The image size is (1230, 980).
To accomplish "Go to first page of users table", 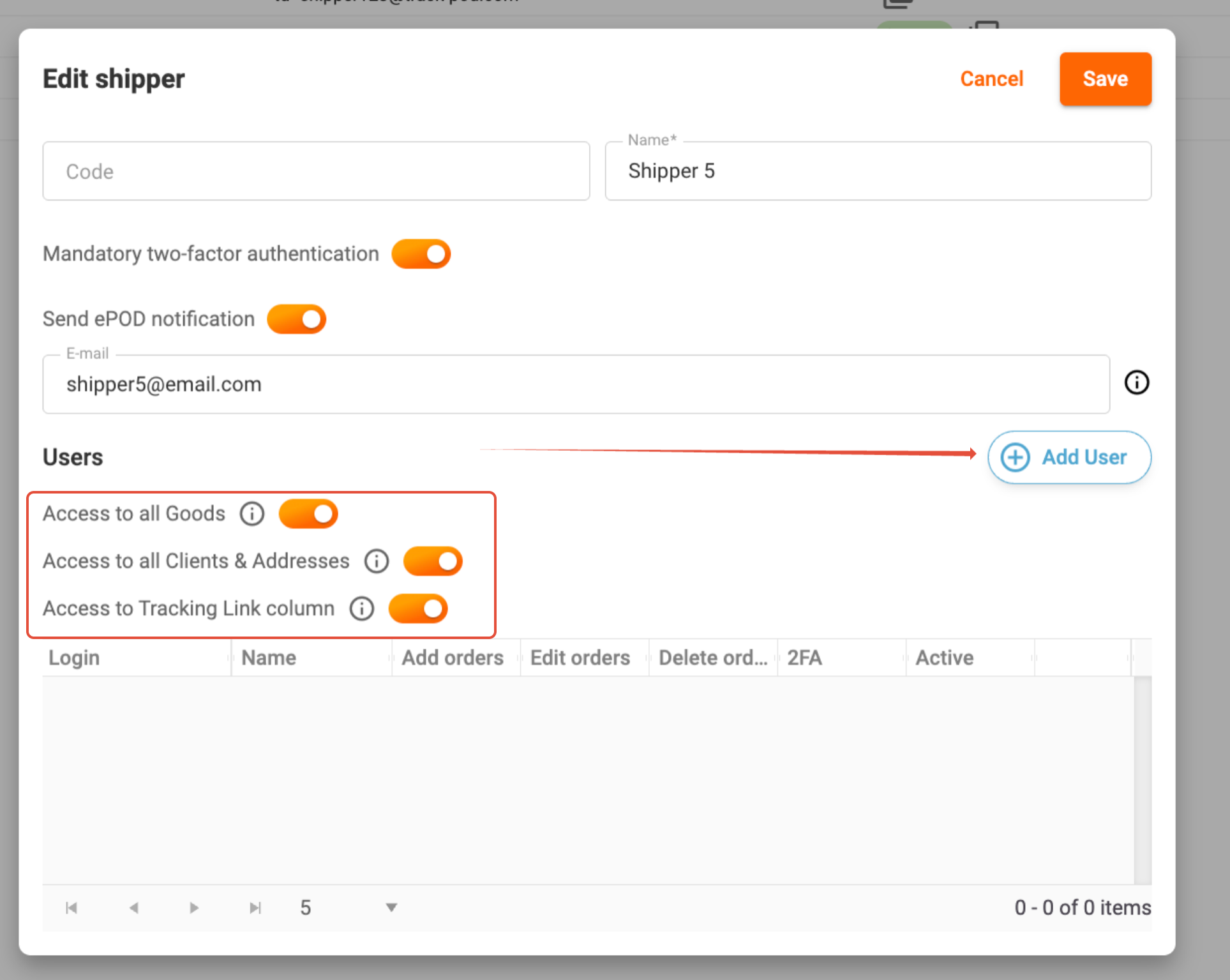I will point(71,908).
